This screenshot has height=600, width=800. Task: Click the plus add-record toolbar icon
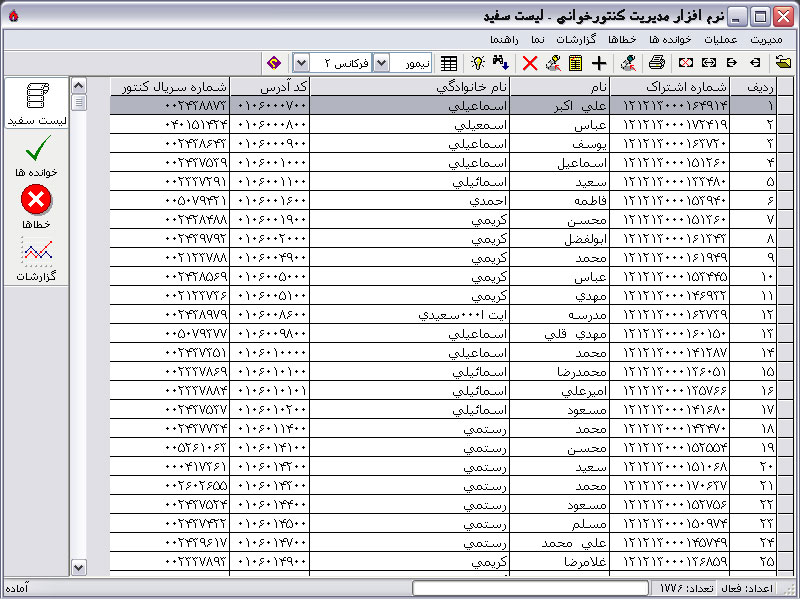click(599, 63)
